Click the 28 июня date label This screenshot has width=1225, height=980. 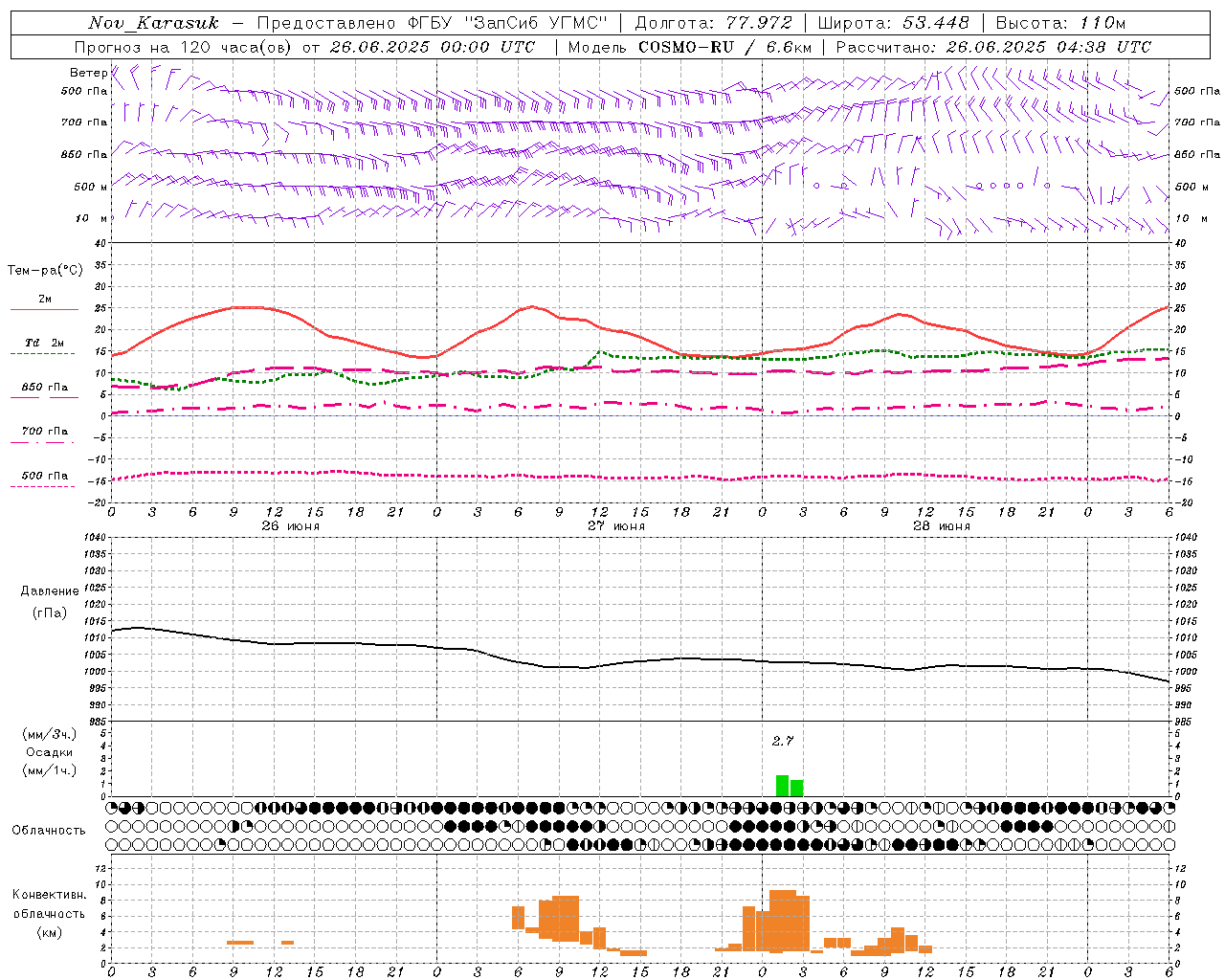[x=942, y=525]
